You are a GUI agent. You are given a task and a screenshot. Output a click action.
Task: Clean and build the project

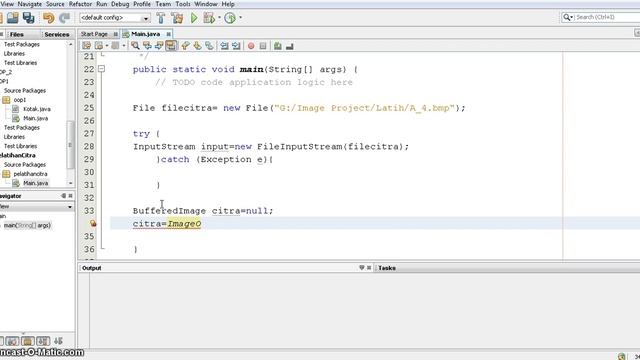(177, 18)
